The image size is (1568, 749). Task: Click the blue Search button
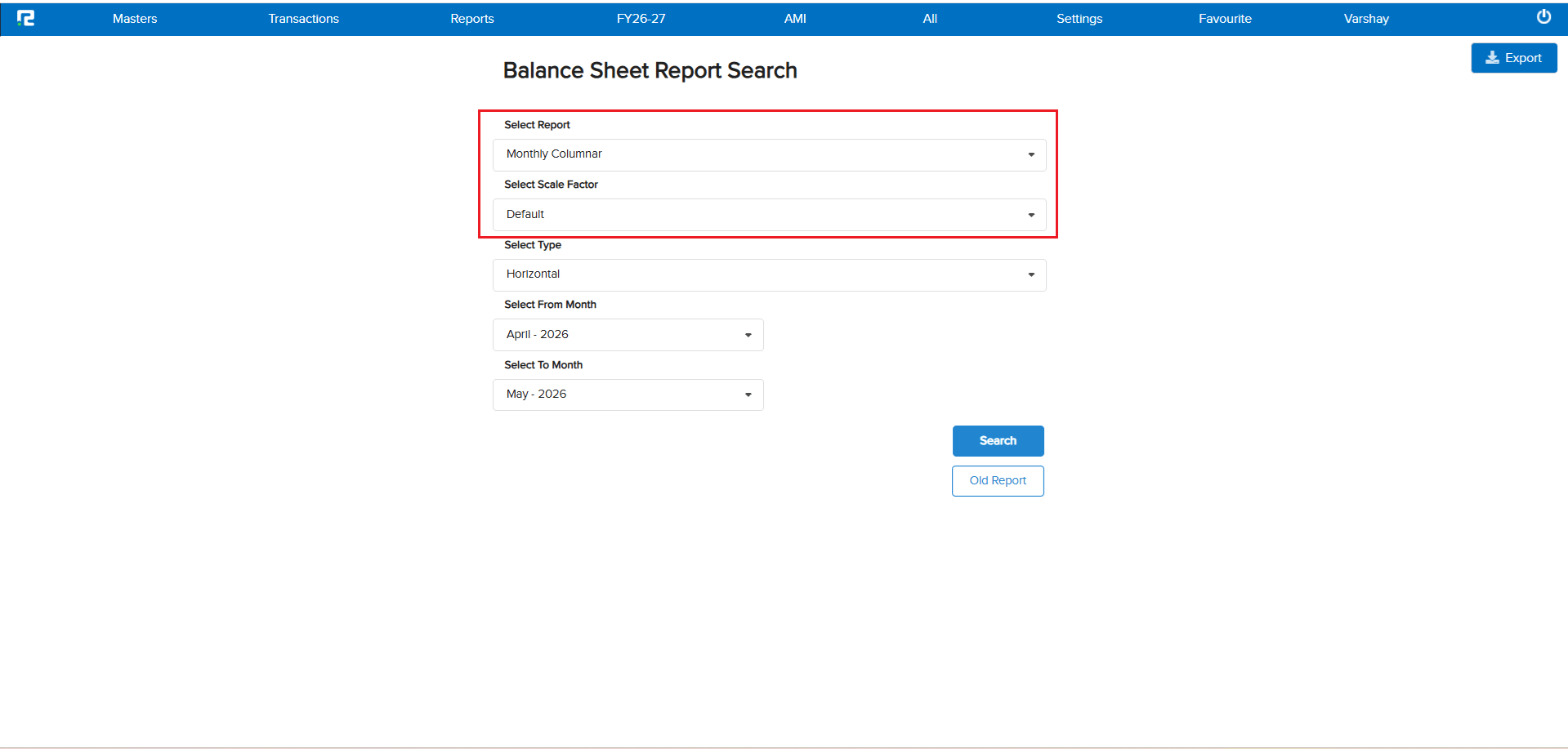coord(998,441)
